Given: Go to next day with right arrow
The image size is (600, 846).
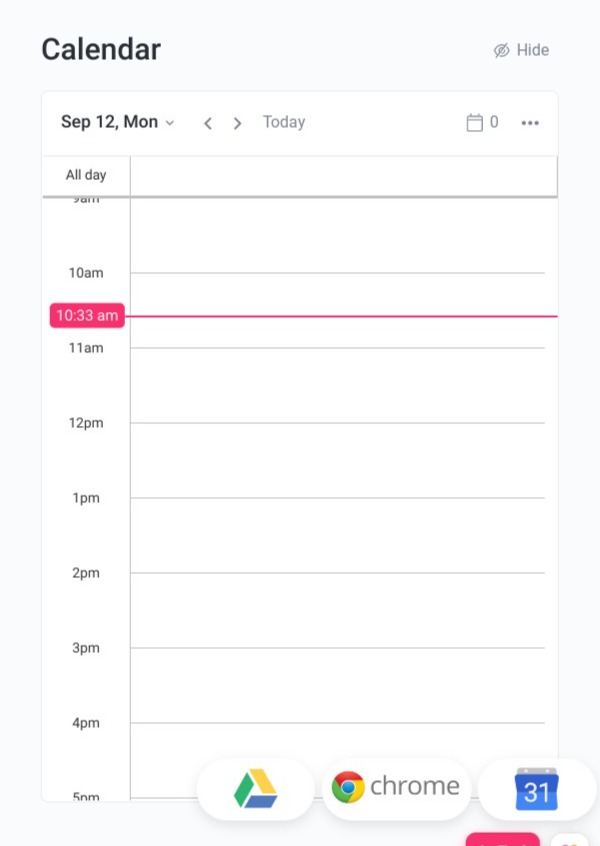Looking at the screenshot, I should click(237, 123).
